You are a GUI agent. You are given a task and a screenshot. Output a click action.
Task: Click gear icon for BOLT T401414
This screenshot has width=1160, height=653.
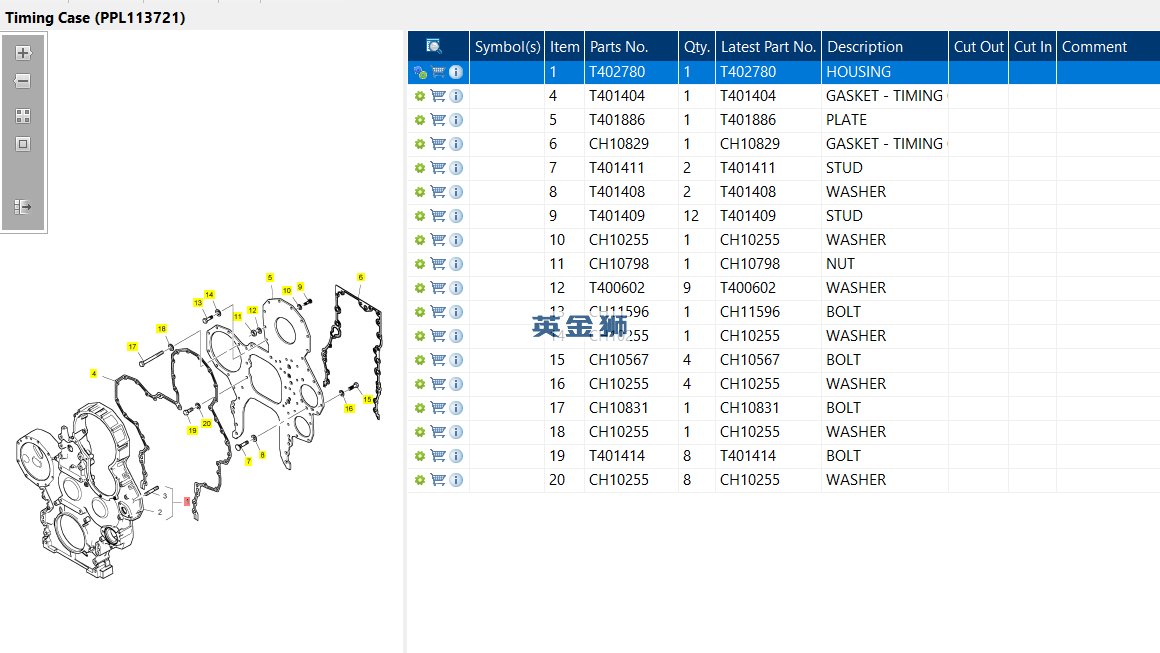click(419, 456)
